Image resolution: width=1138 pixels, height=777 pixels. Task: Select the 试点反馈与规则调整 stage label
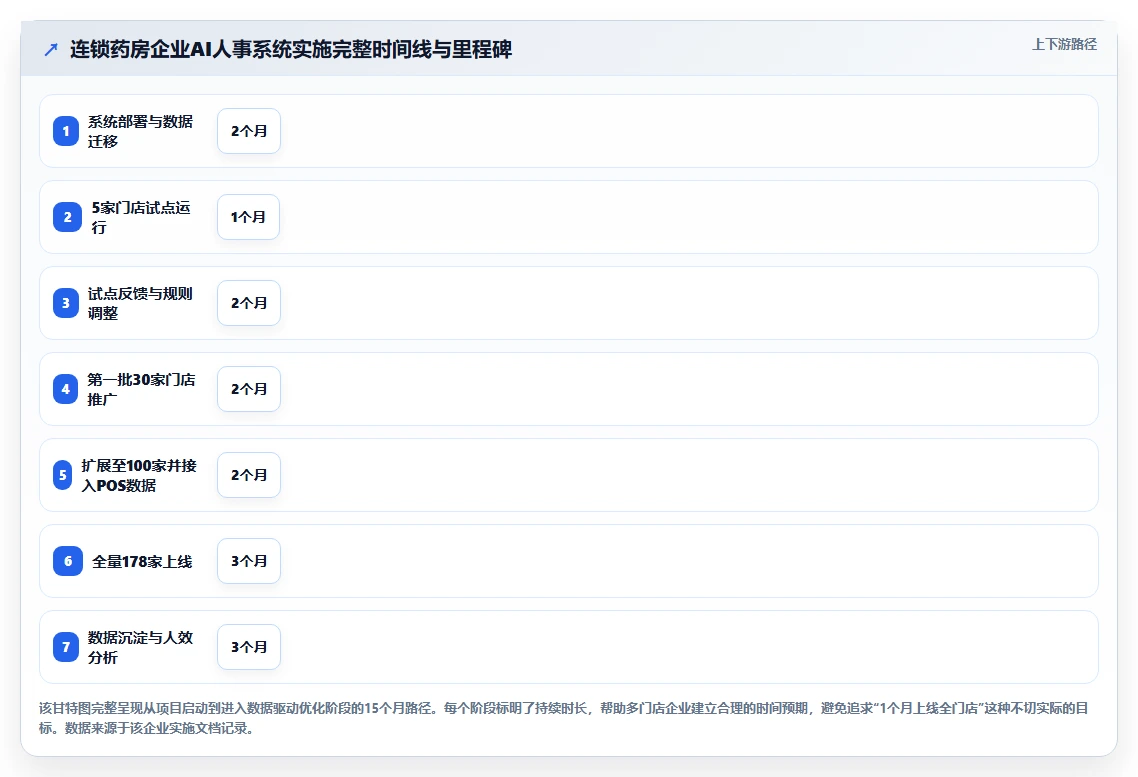(141, 303)
